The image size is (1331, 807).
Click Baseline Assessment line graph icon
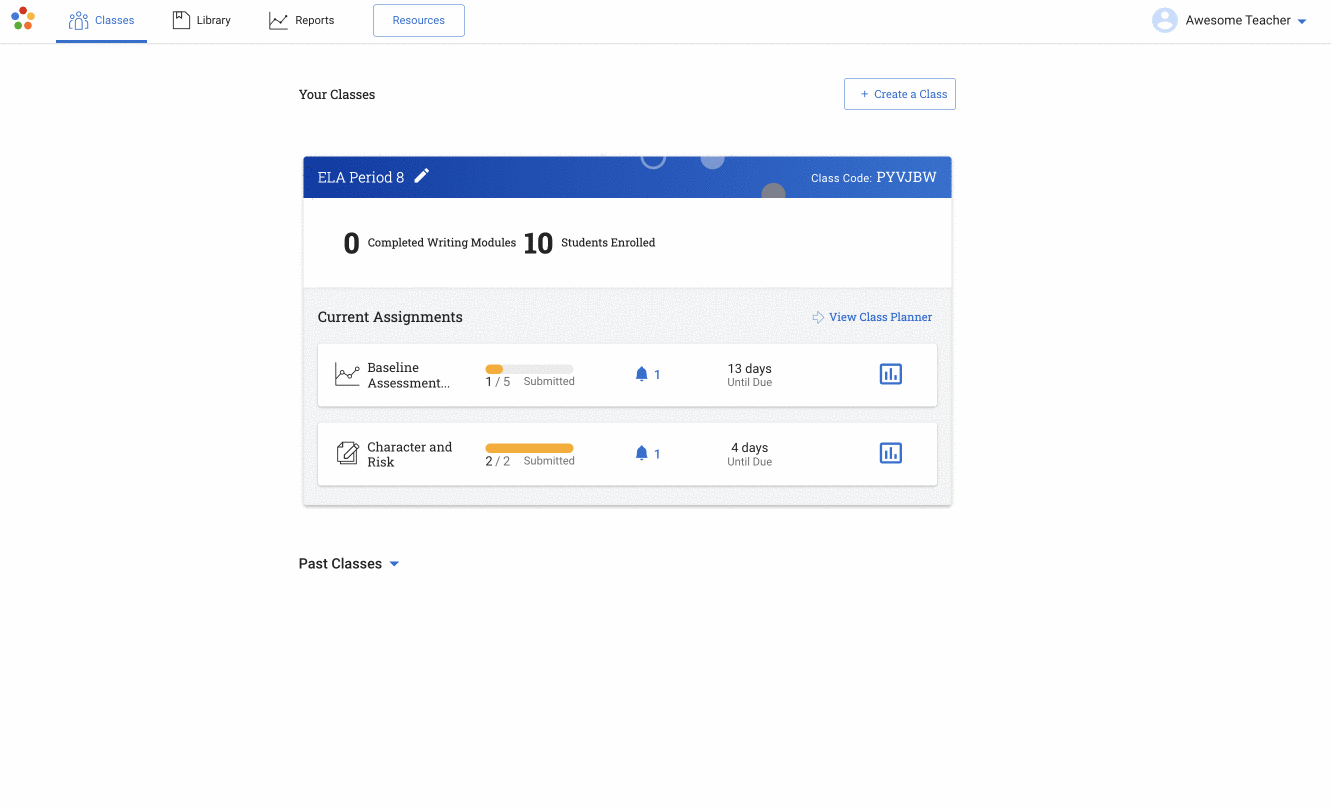(347, 375)
